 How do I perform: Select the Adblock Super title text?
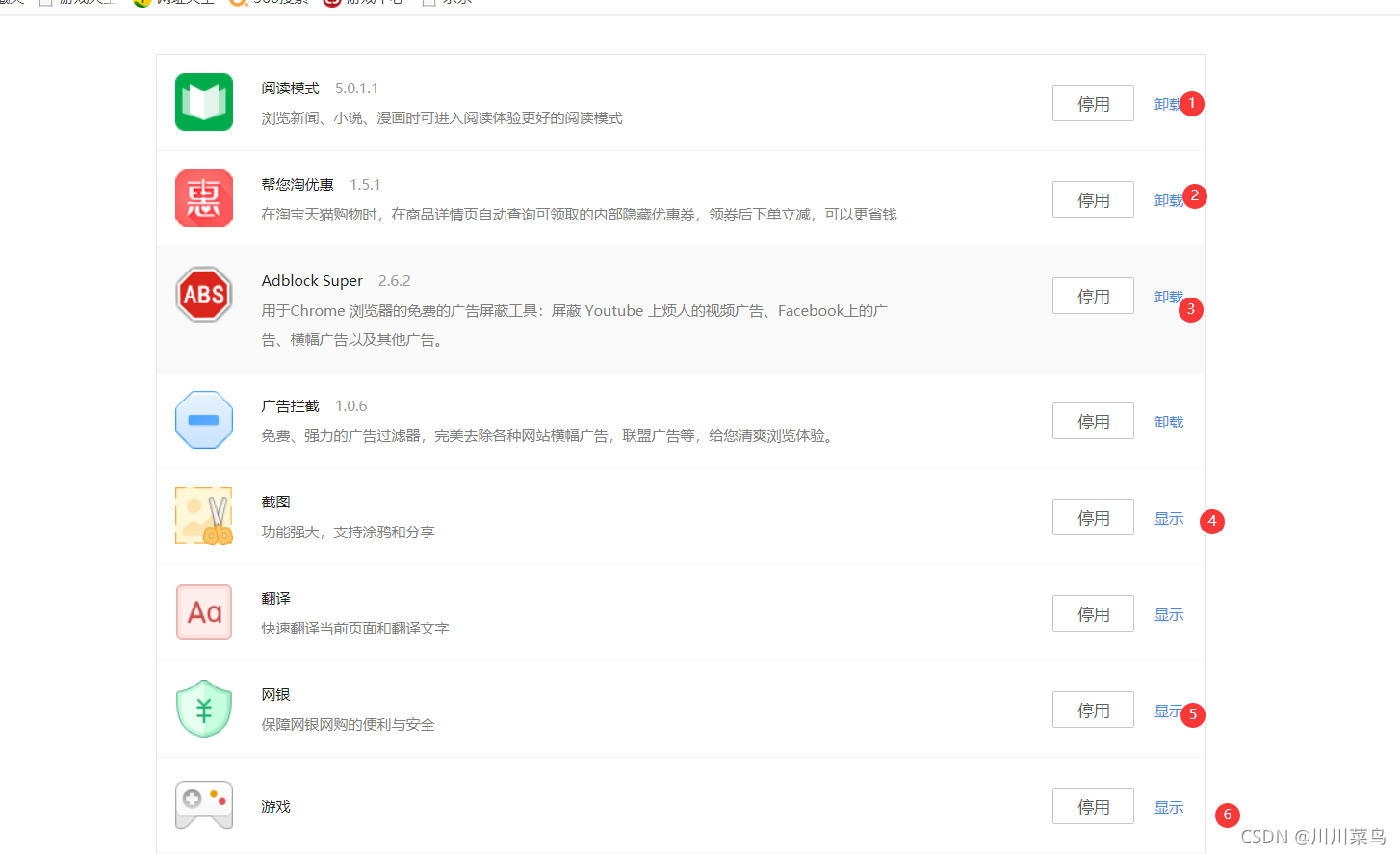pos(312,280)
